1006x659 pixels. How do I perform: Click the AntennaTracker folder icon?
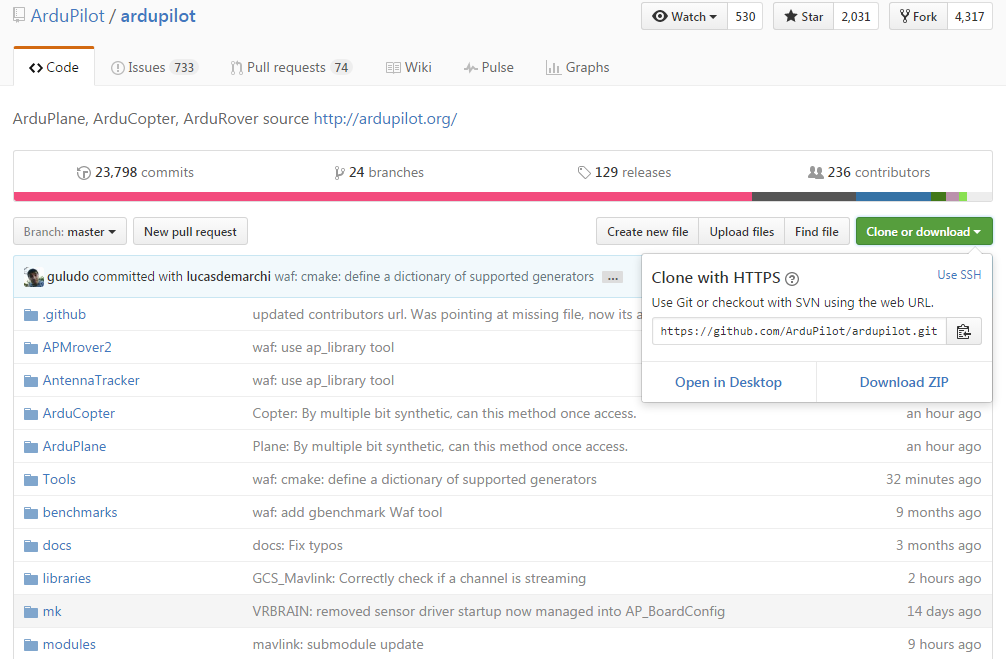click(31, 381)
